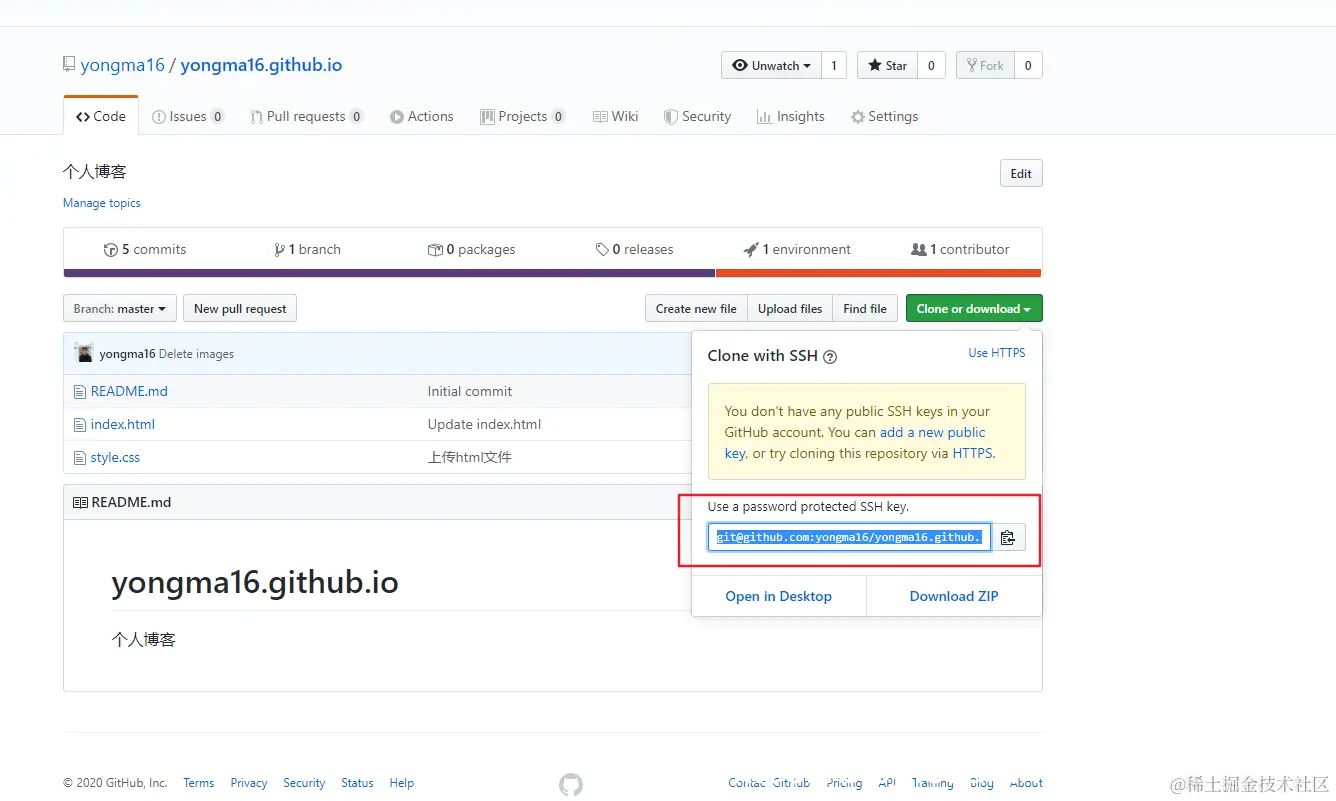Open repository Settings tab
The width and height of the screenshot is (1336, 801).
click(884, 116)
